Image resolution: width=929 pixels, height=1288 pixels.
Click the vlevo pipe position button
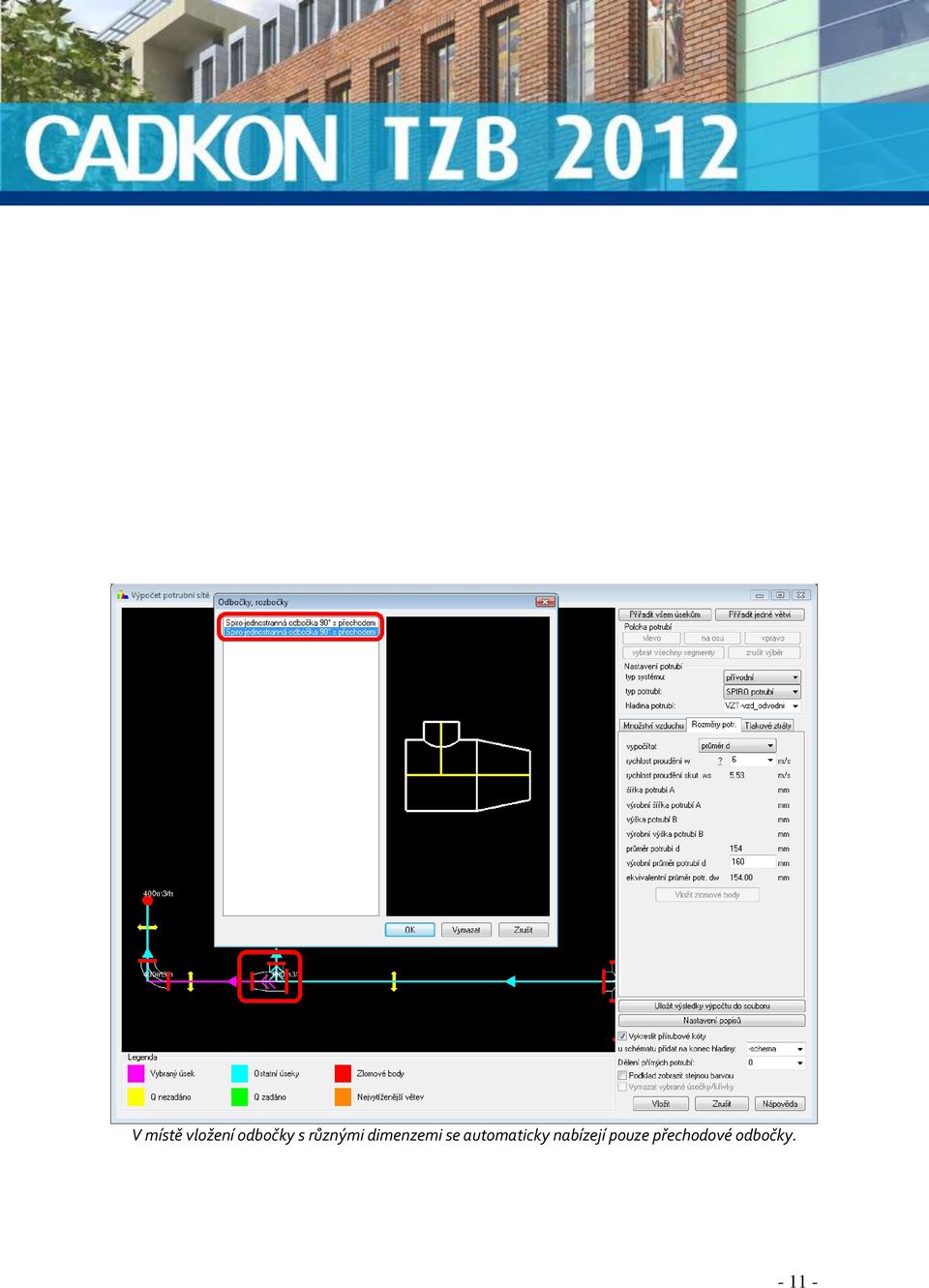click(652, 639)
